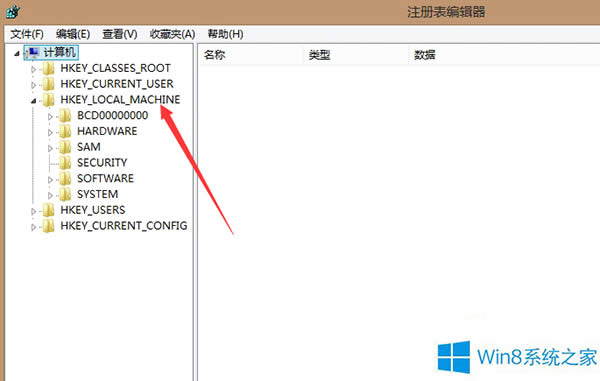The height and width of the screenshot is (381, 600).
Task: Click the HKEY_CLASSES_ROOT folder icon
Action: [x=49, y=68]
